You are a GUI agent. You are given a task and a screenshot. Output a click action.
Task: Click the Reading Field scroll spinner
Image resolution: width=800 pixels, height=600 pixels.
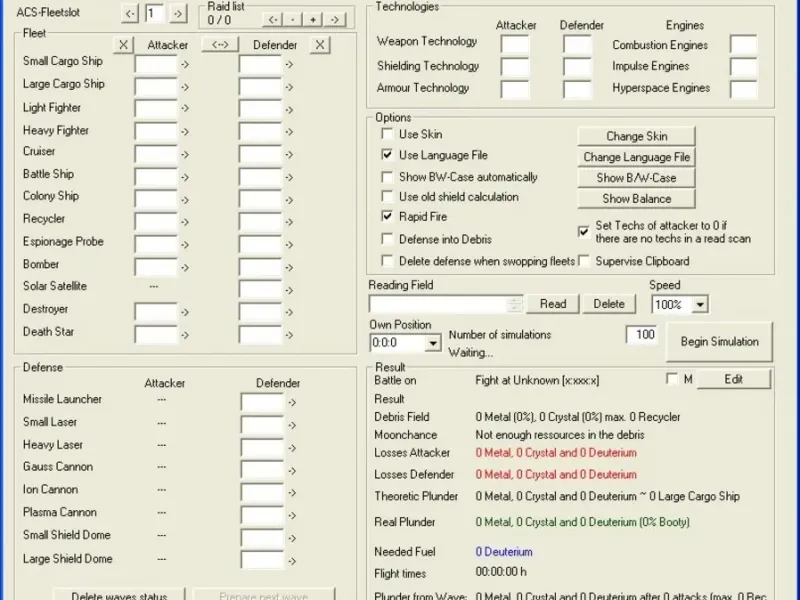tap(516, 304)
